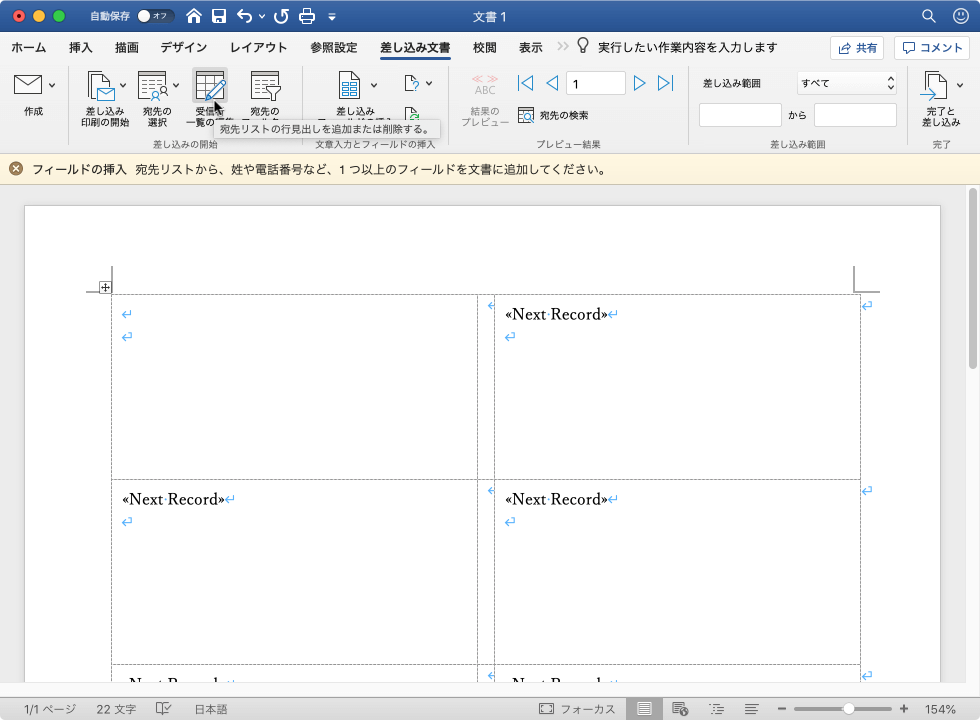Click the 154% zoom level

[940, 709]
